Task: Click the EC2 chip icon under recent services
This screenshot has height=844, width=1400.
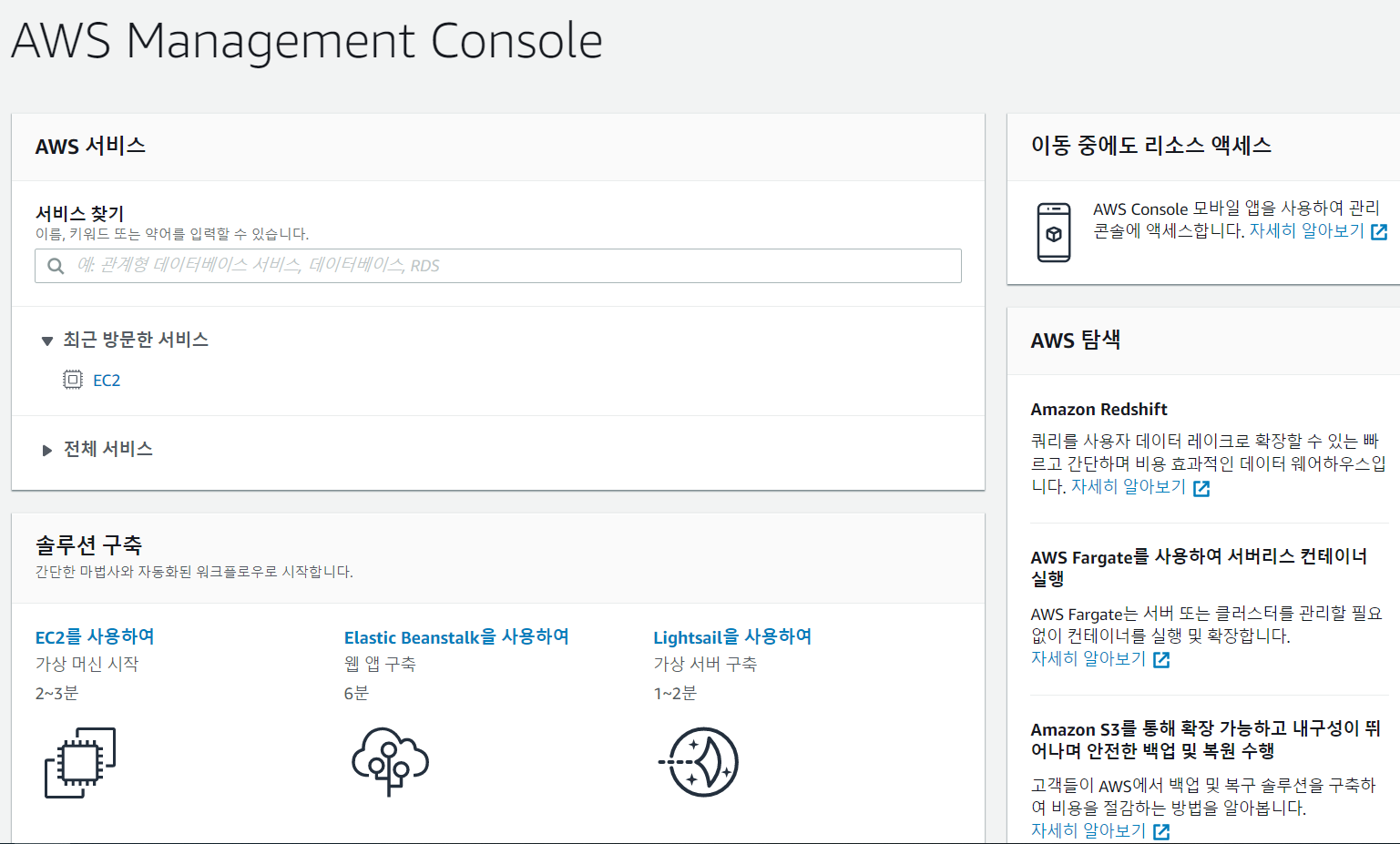Action: (73, 380)
